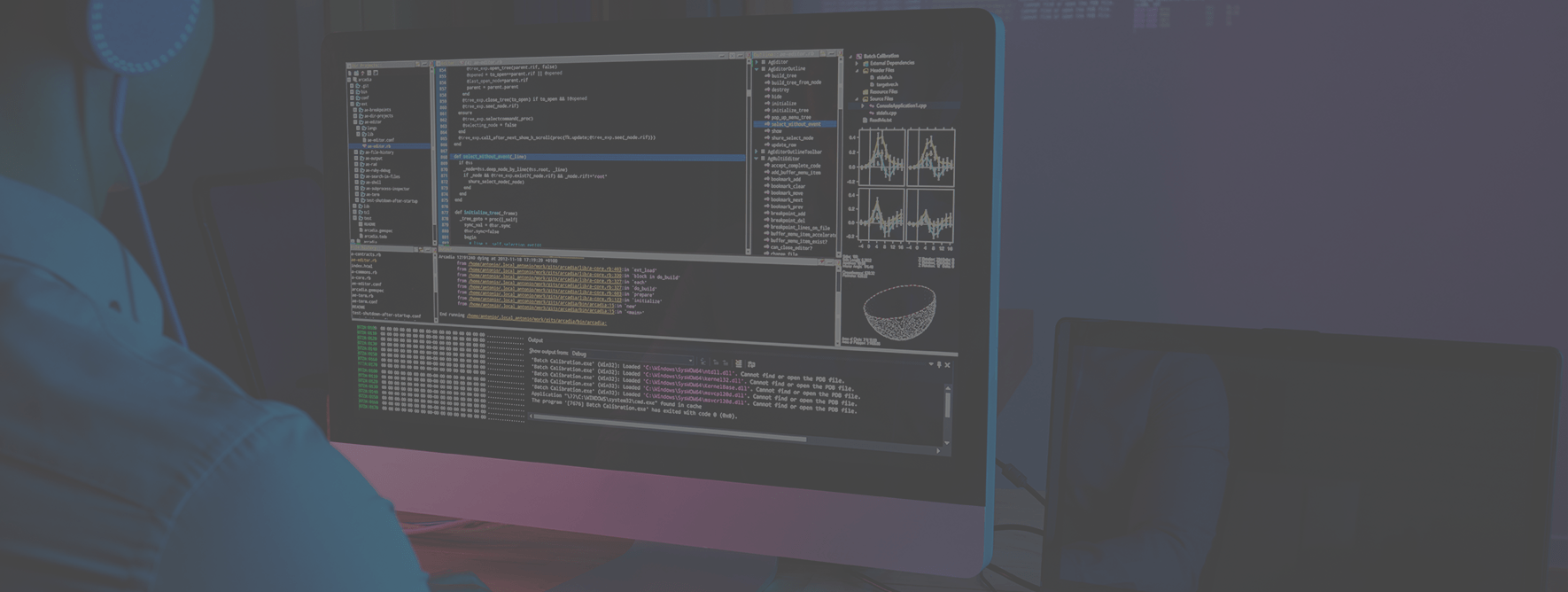Viewport: 1568px width, 592px height.
Task: Expand the AgEditor class node
Action: click(757, 62)
